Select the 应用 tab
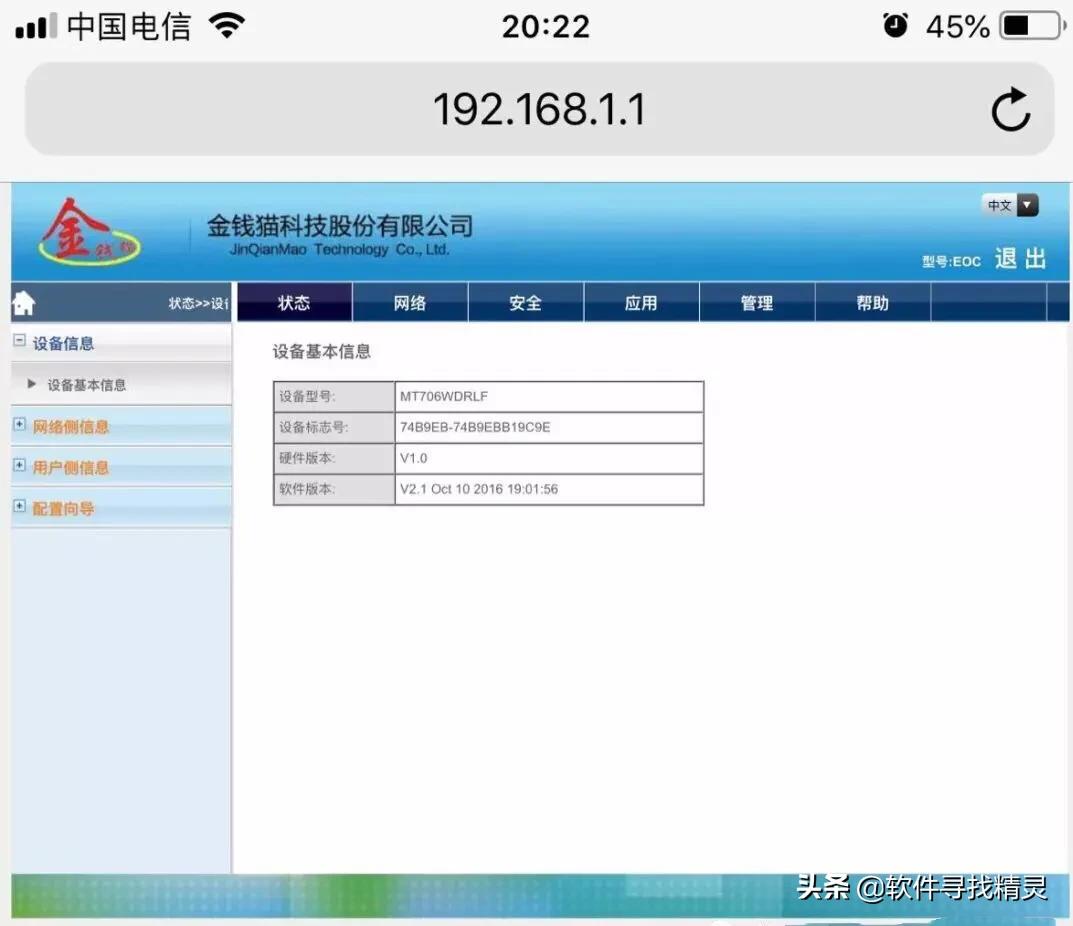 pyautogui.click(x=641, y=301)
